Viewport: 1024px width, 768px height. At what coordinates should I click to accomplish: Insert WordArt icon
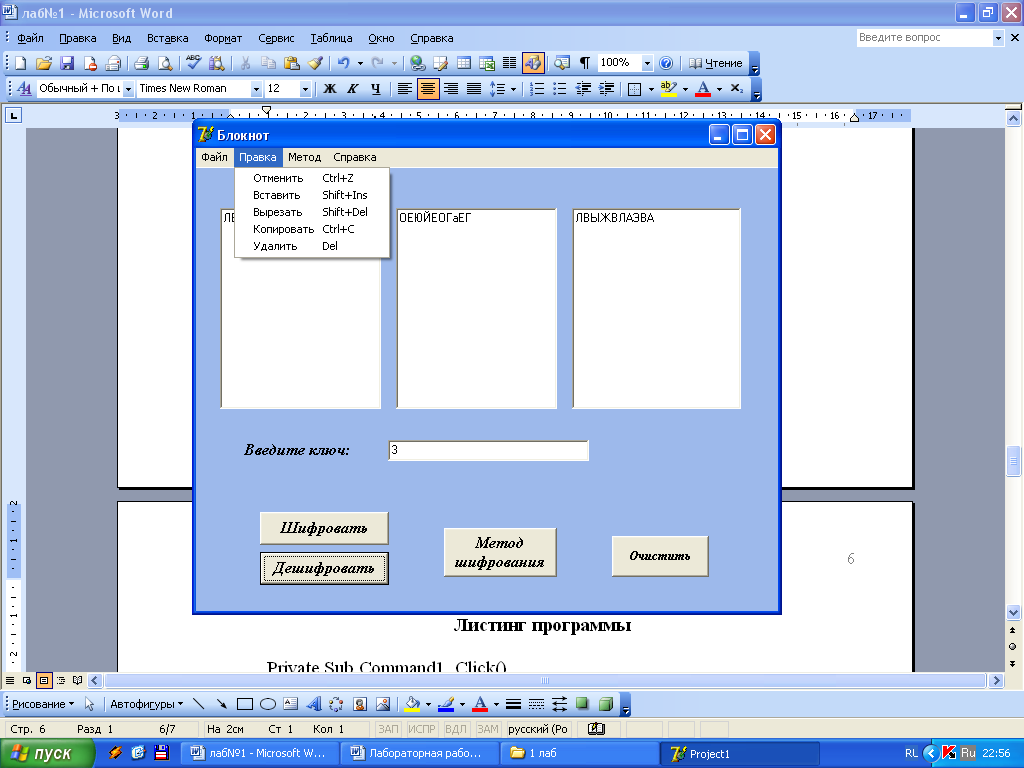tap(314, 704)
